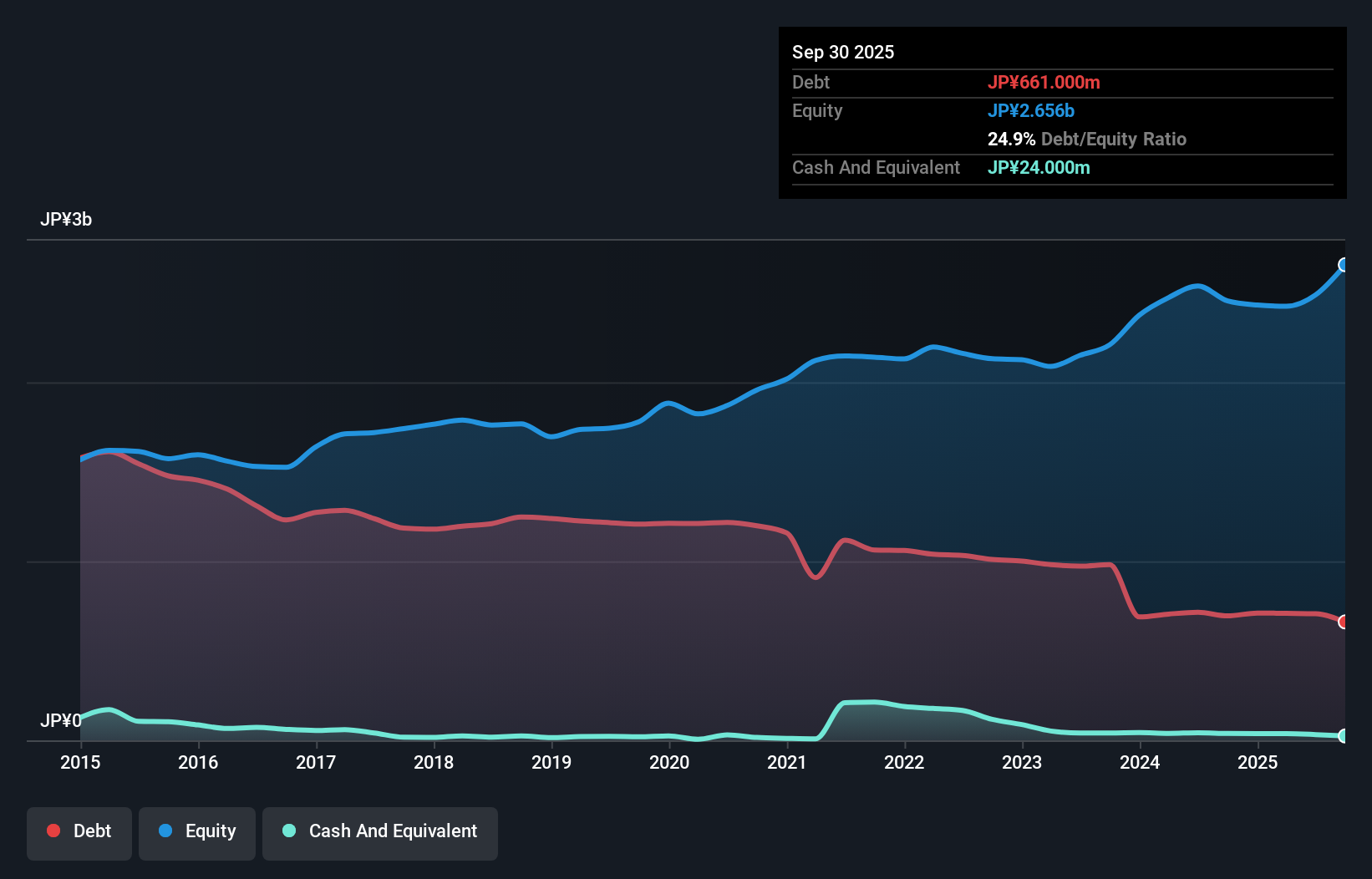Expand the Sep 30 2025 tooltip header
The height and width of the screenshot is (879, 1372).
coord(843,52)
